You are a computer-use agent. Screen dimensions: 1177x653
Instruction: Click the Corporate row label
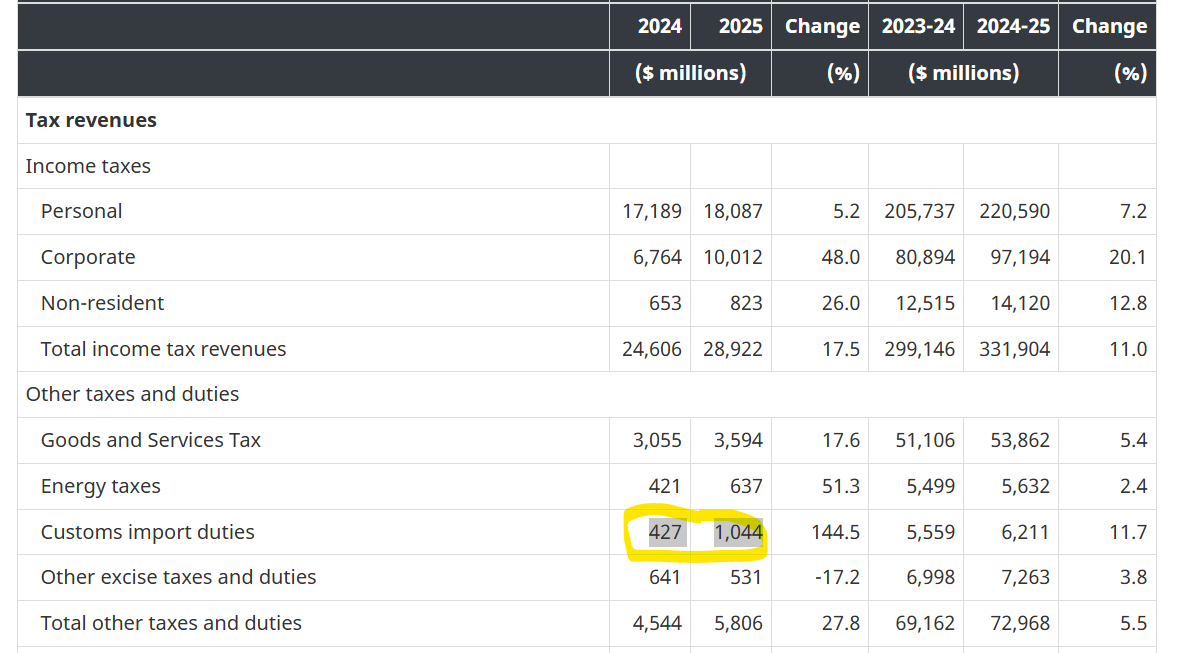(x=88, y=257)
